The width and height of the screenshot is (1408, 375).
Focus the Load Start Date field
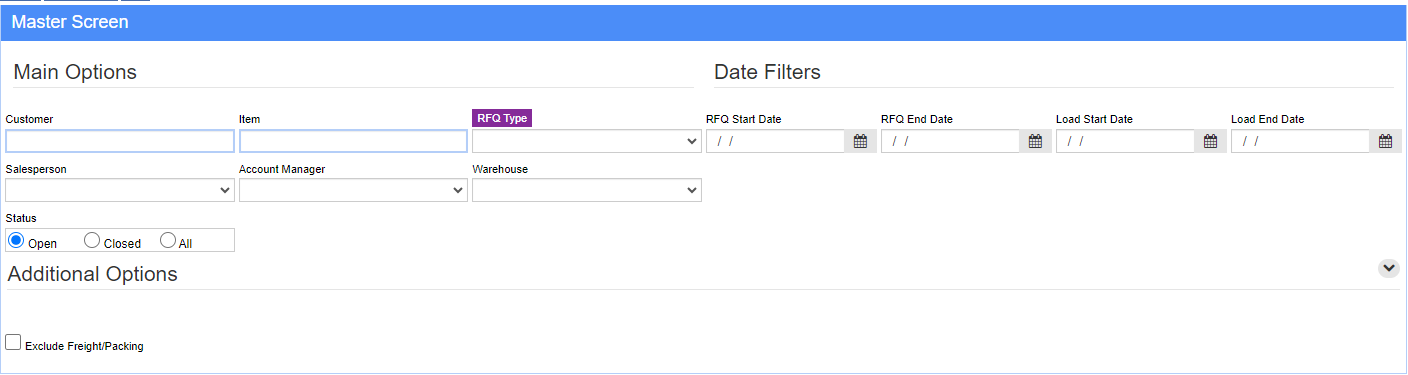pos(1126,141)
